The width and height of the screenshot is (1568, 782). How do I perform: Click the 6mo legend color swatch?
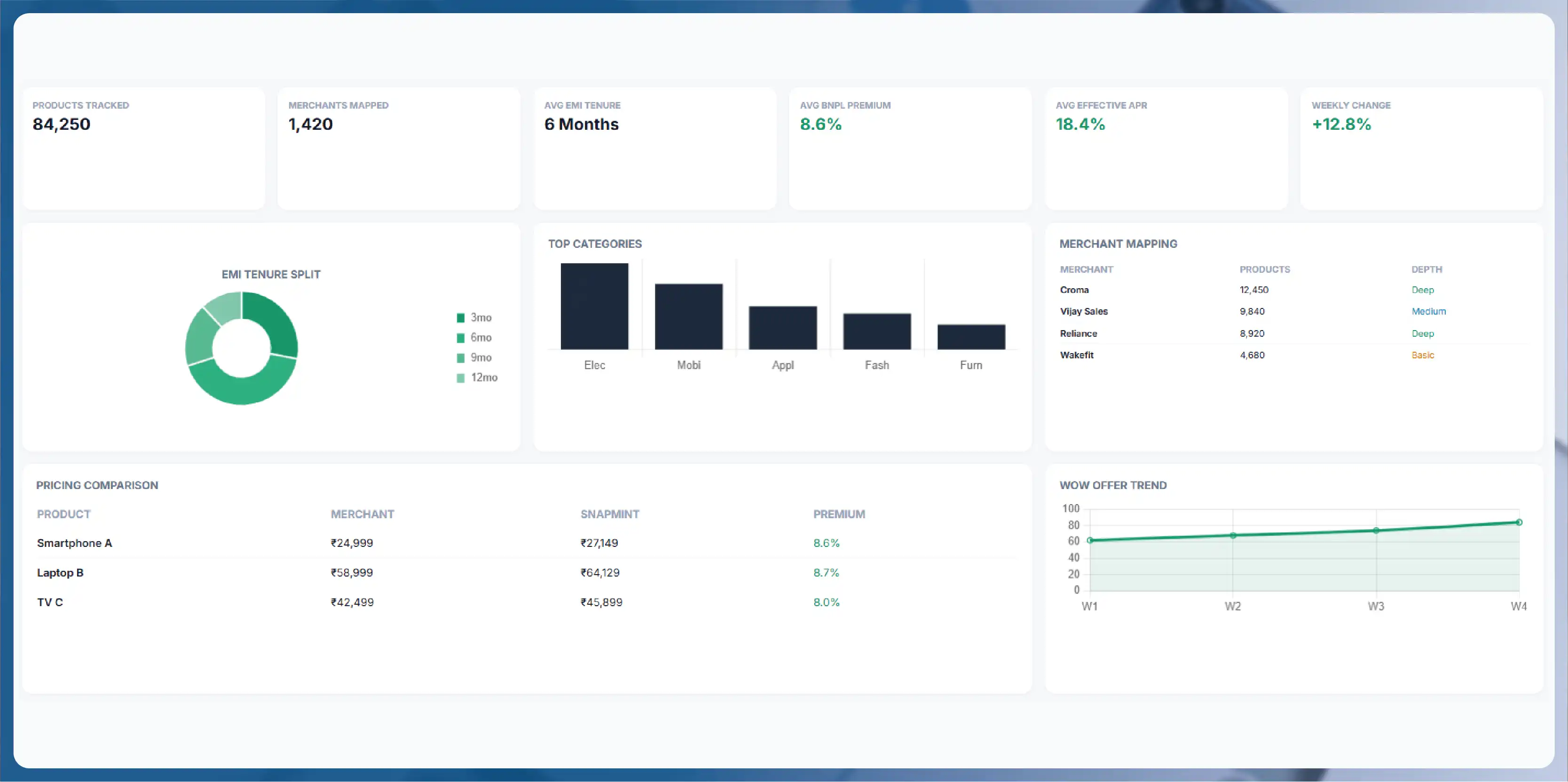(x=461, y=338)
